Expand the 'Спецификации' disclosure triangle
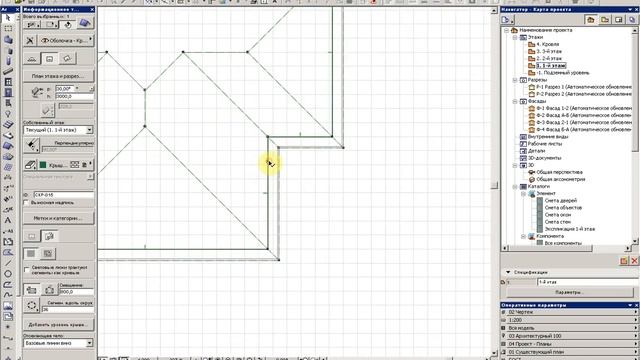The image size is (640, 360). 508,272
